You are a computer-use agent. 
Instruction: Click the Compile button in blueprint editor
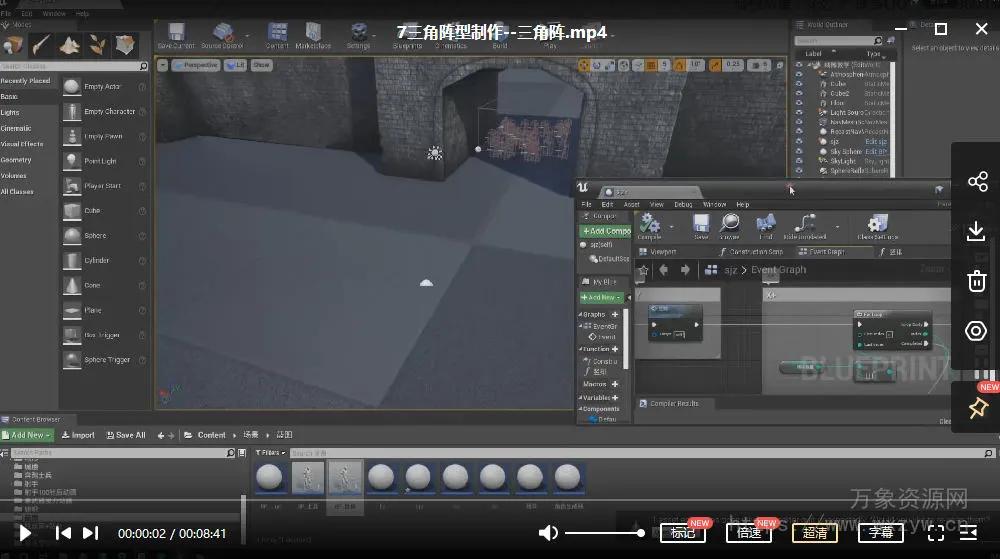coord(650,226)
